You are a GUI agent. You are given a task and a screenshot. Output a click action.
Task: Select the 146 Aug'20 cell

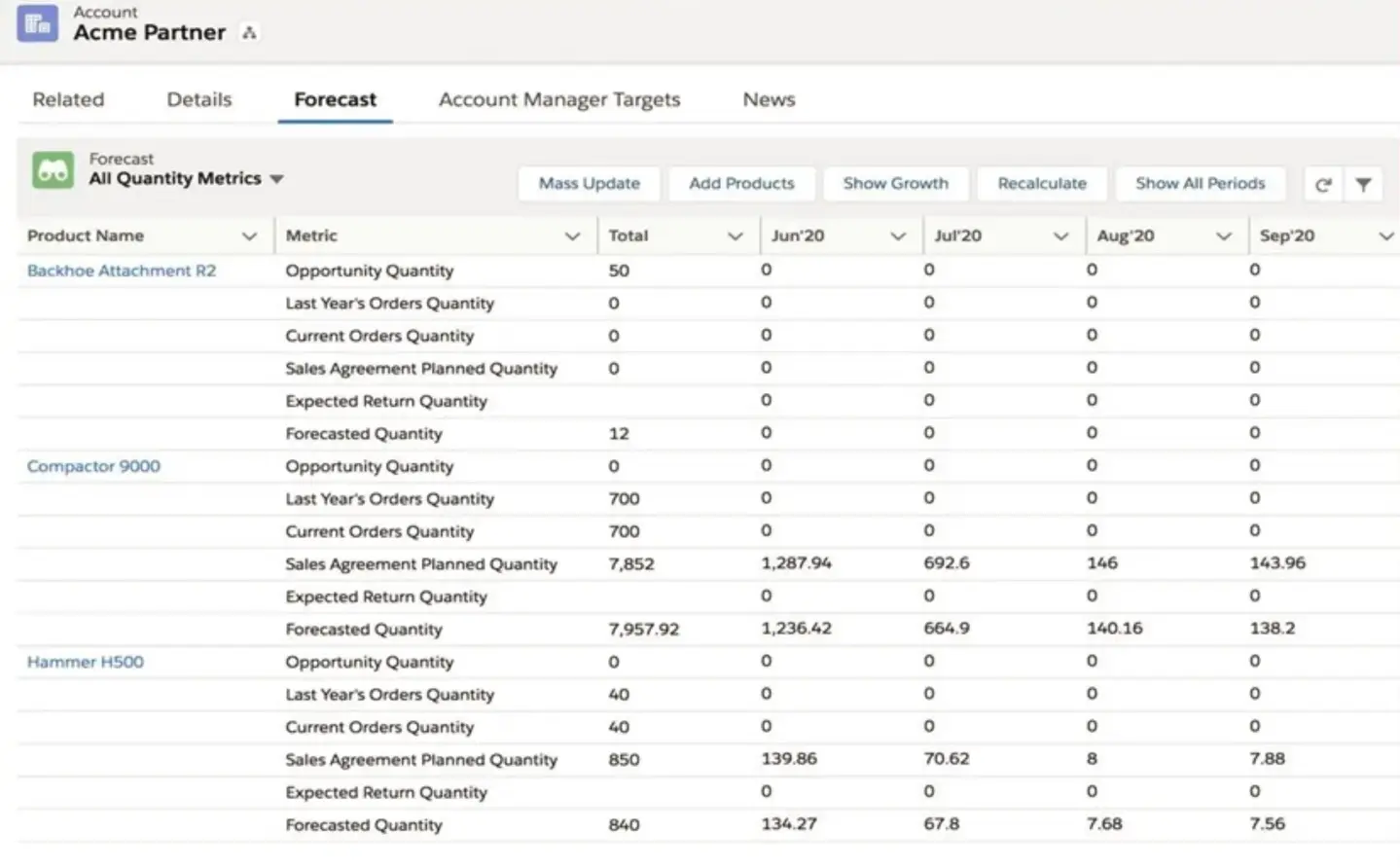tap(1102, 563)
